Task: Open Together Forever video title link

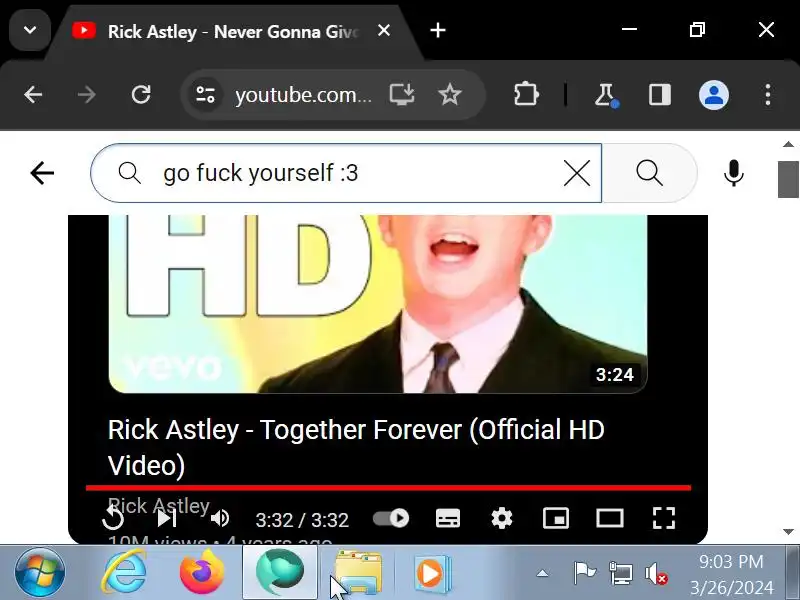Action: pyautogui.click(x=356, y=447)
